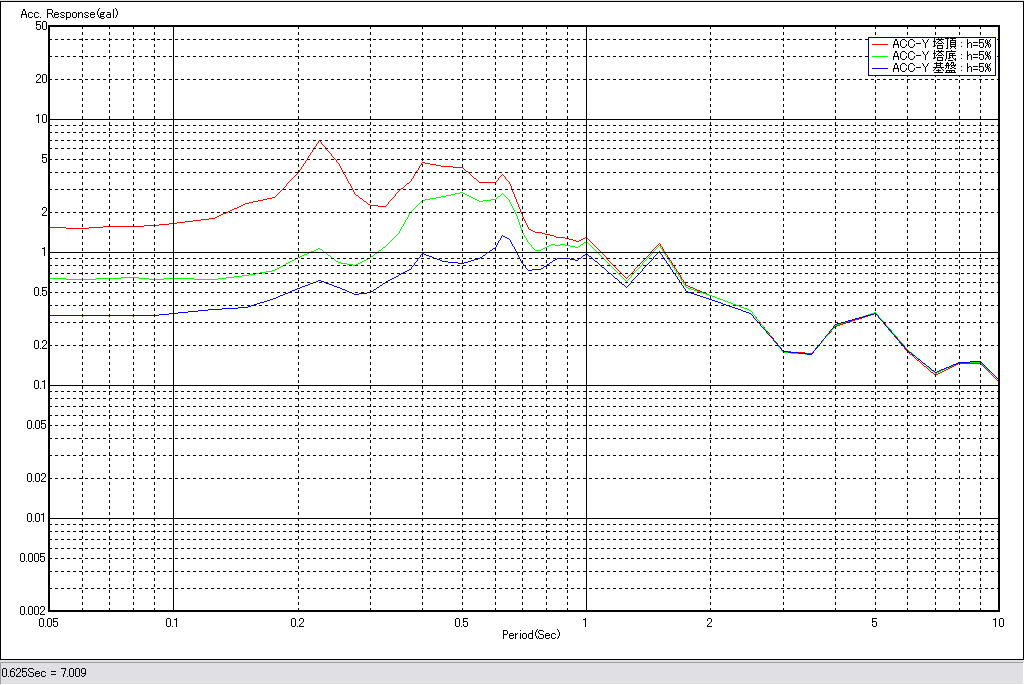Click the 5 label on X axis

click(x=874, y=622)
